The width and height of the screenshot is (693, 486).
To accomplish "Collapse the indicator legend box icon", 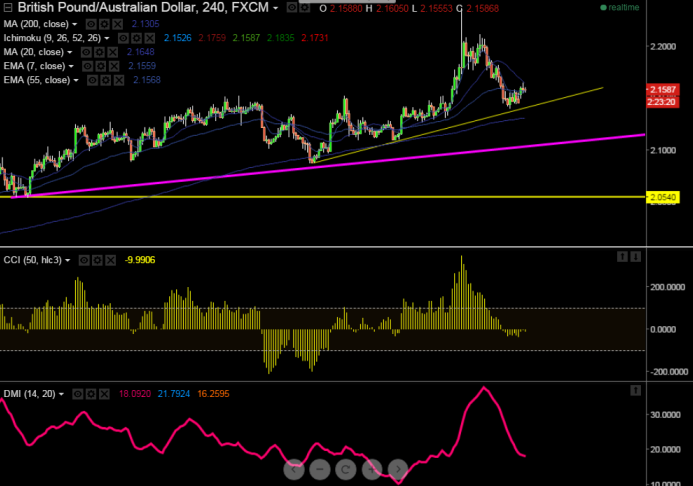I will pyautogui.click(x=8, y=8).
